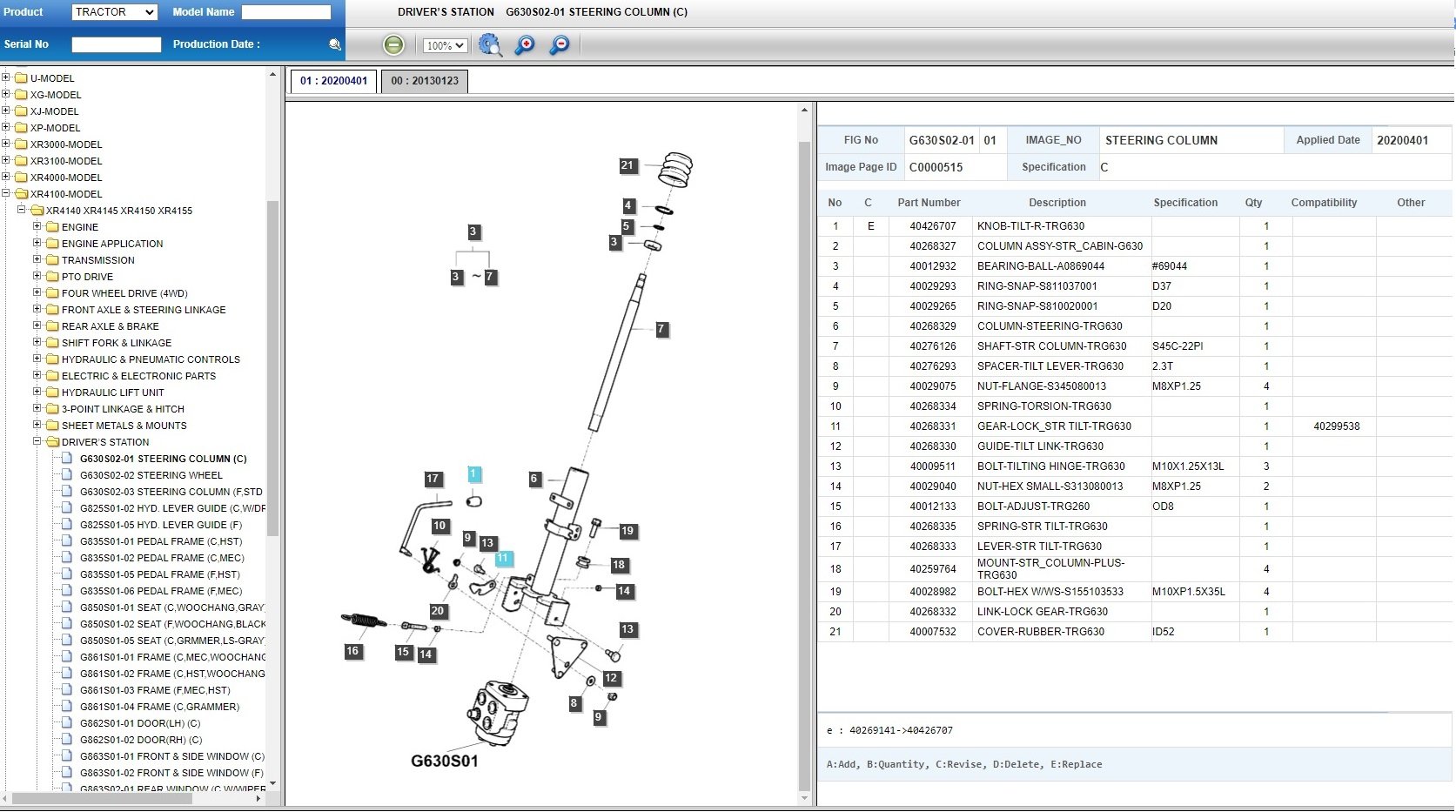Switch to the 01 : 20200401 tab

point(333,81)
